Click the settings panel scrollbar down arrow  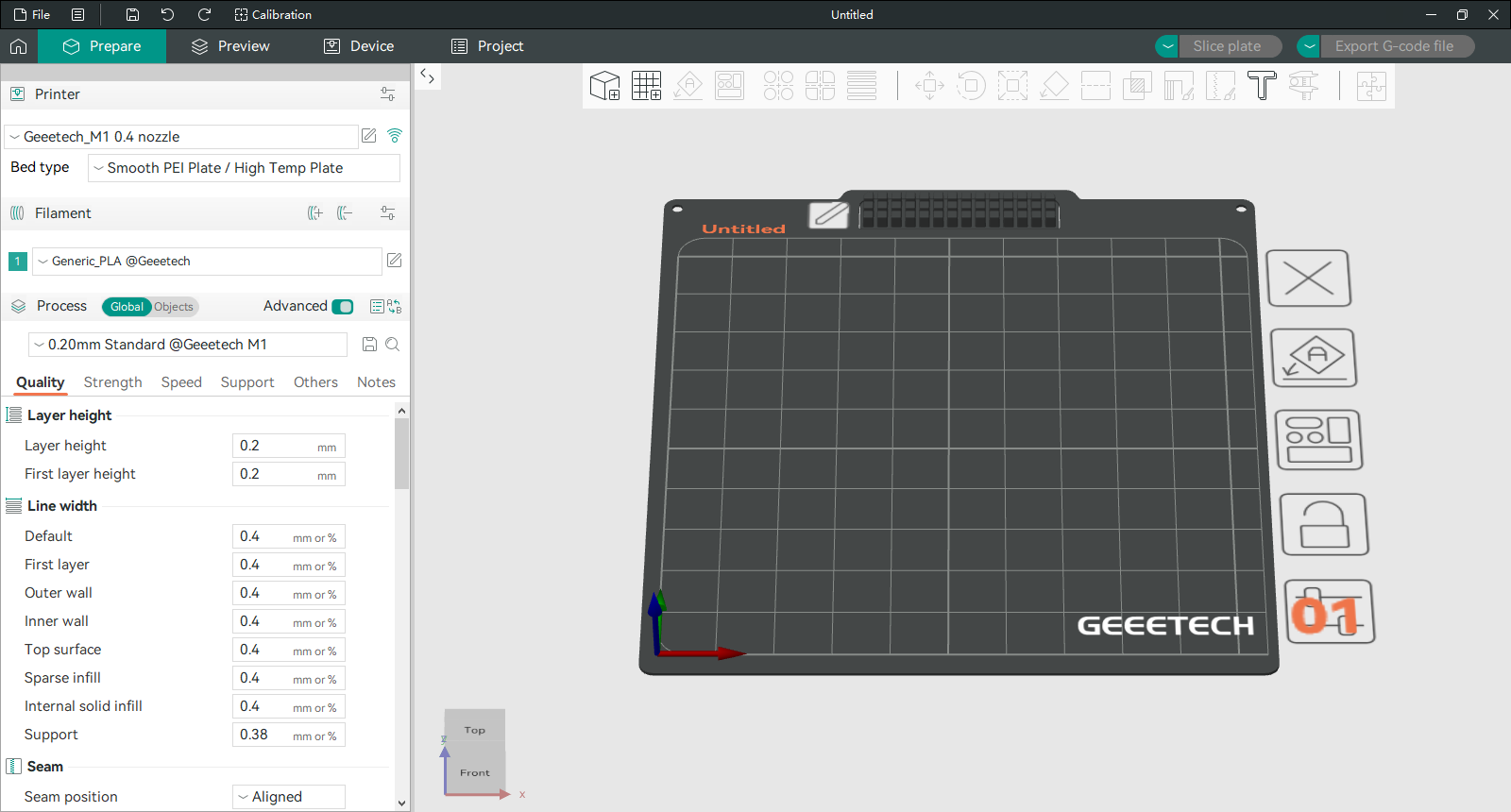tap(402, 804)
